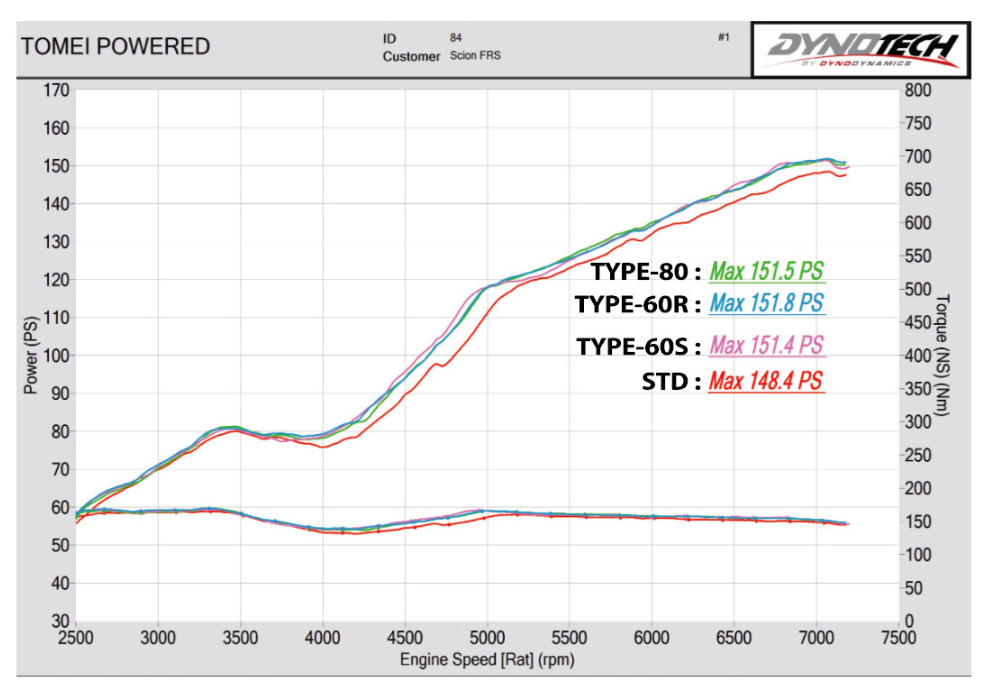
Task: Click the #1 run number
Action: (724, 38)
